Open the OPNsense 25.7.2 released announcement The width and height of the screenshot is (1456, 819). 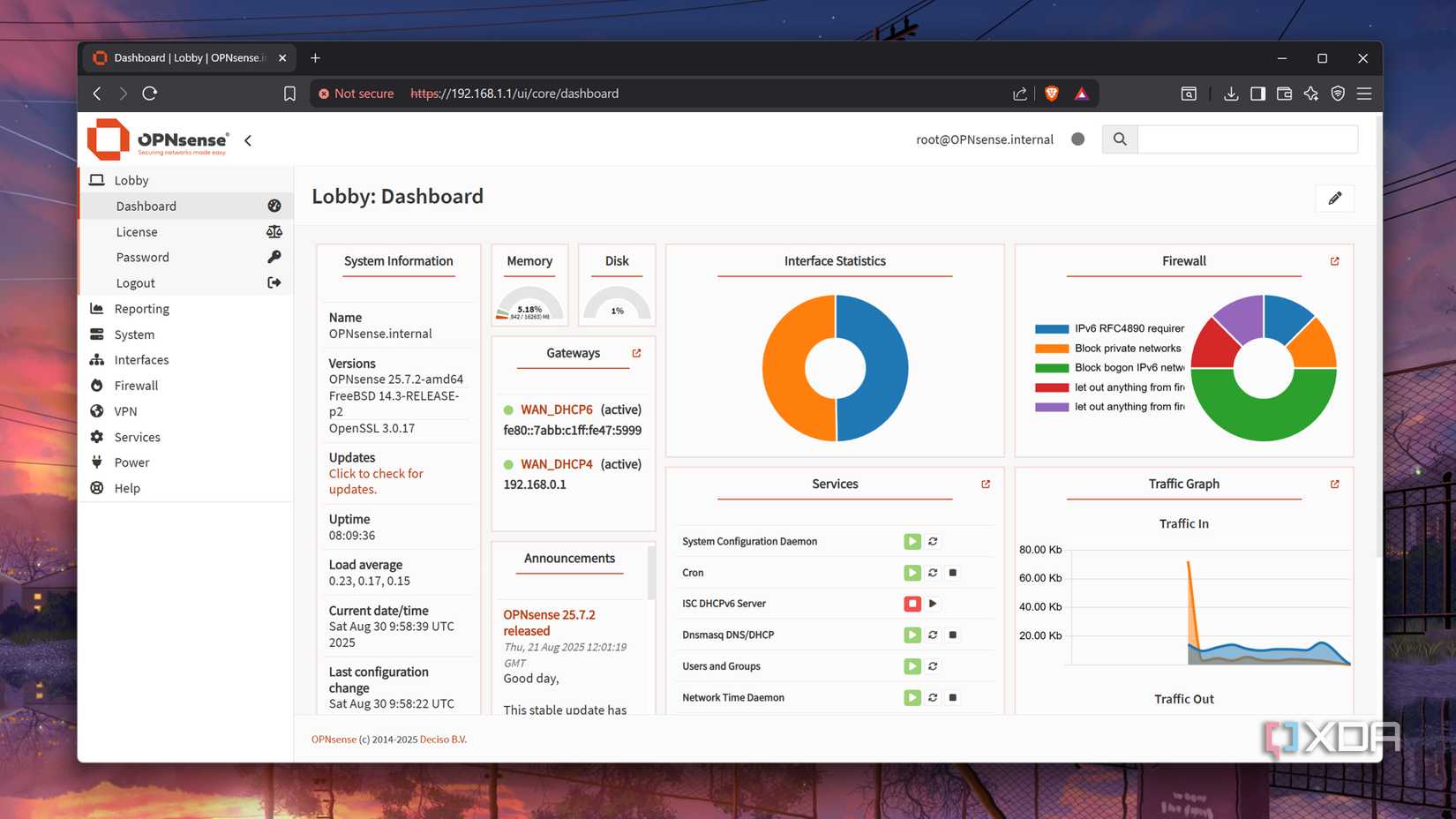[549, 622]
